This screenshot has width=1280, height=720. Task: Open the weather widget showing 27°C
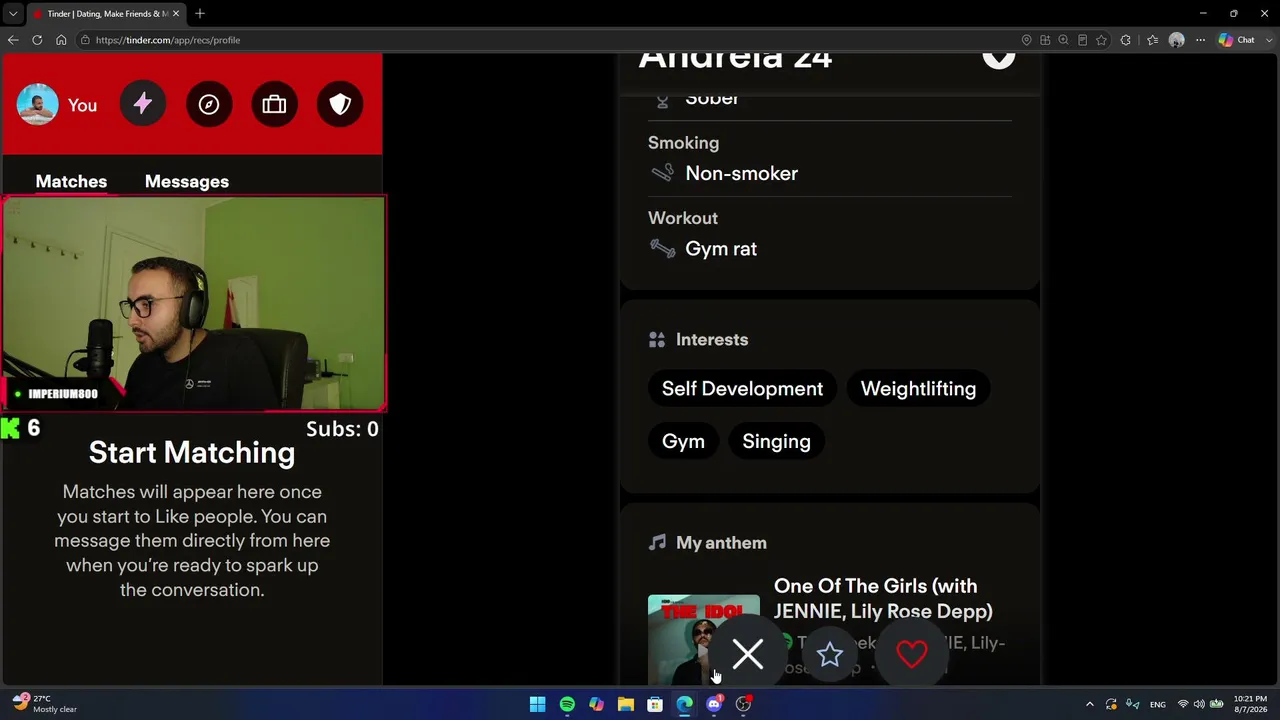point(43,704)
